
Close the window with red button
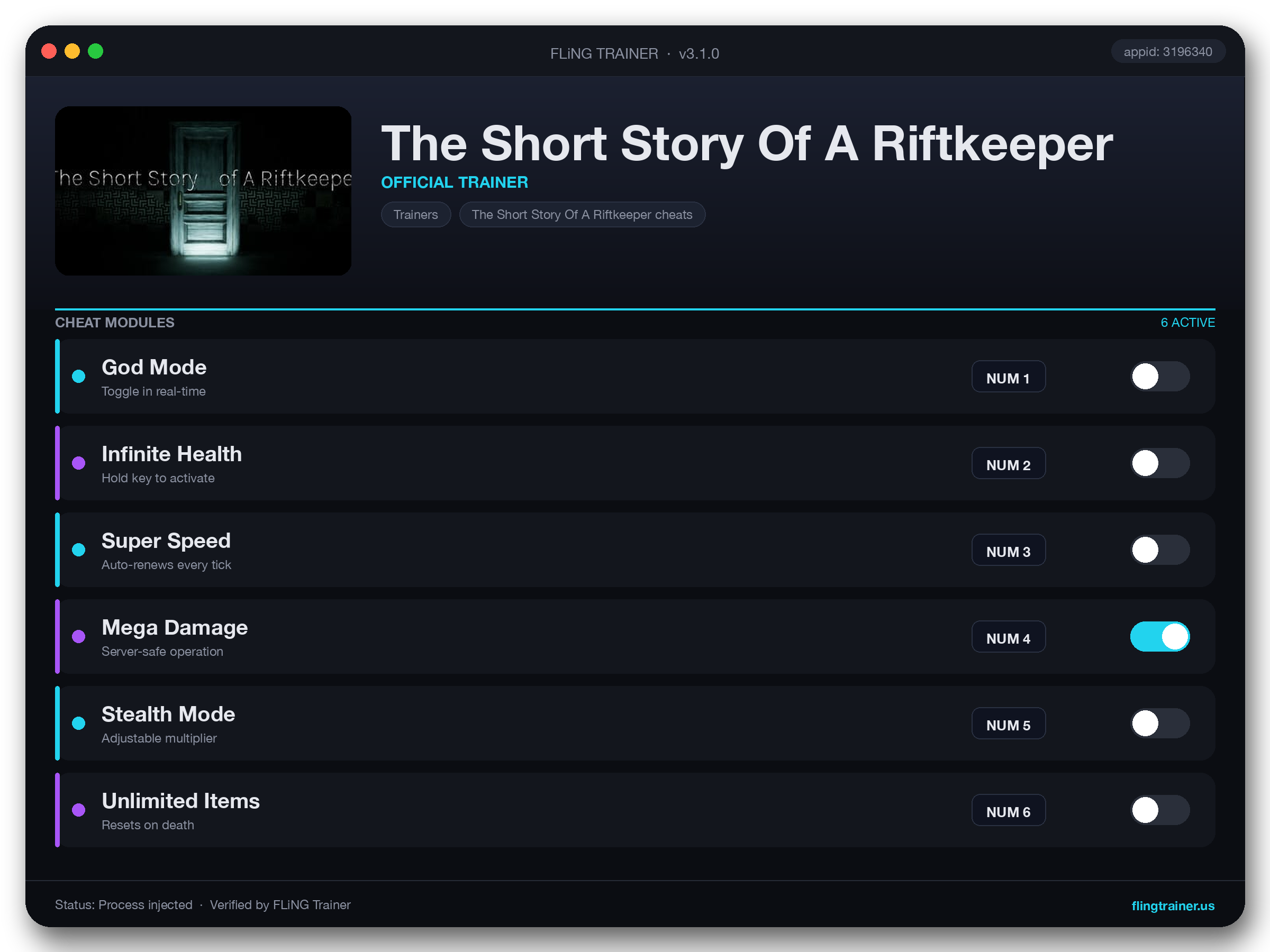click(49, 52)
